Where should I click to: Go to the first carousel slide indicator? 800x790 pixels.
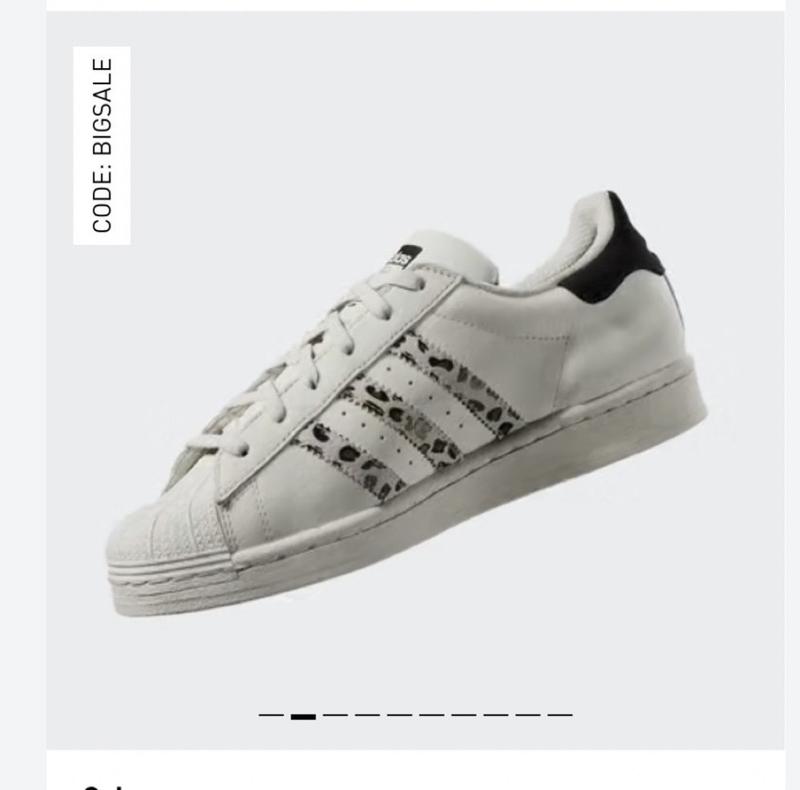click(271, 715)
